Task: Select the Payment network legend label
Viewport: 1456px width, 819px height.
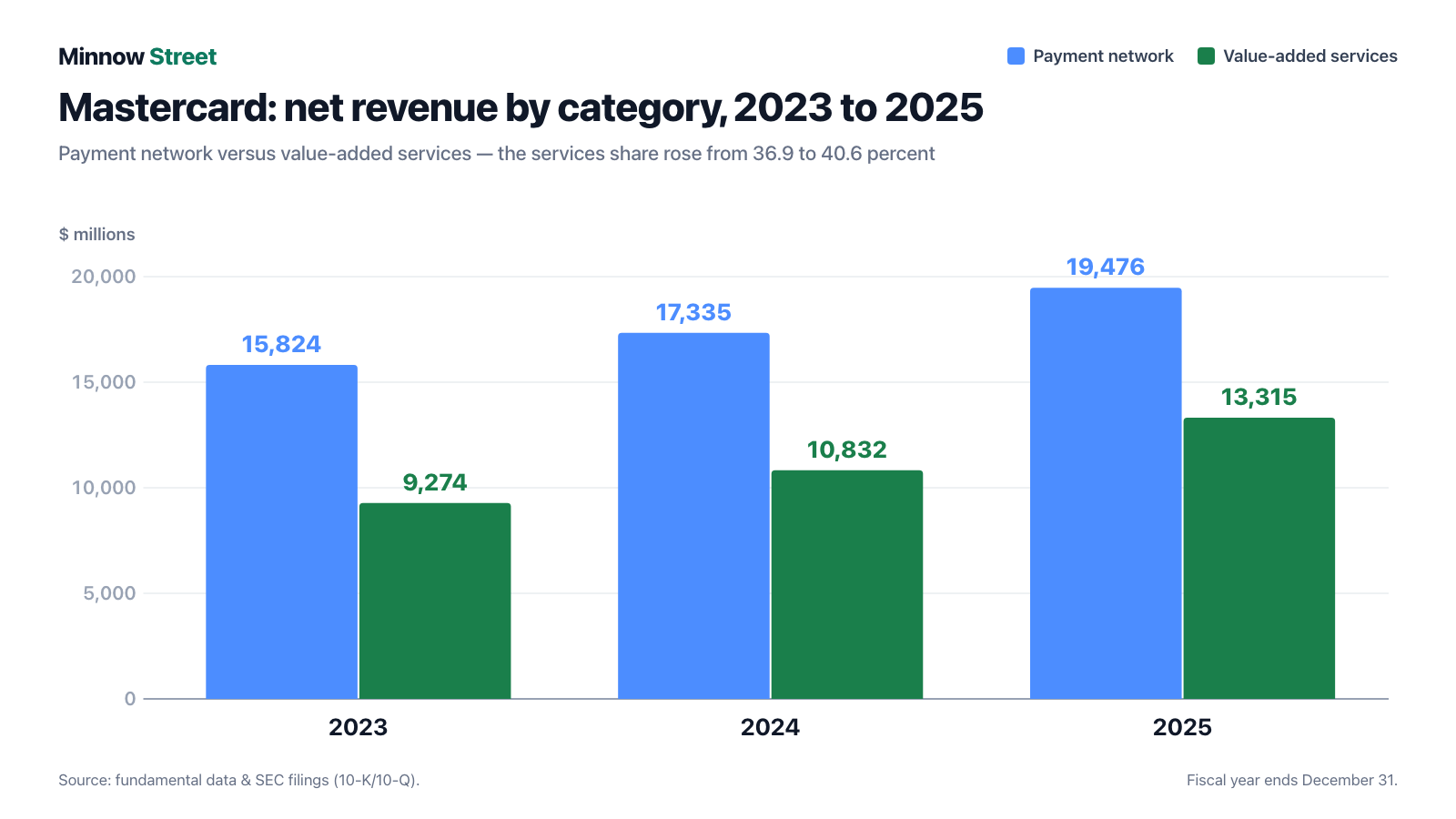Action: pos(1103,56)
